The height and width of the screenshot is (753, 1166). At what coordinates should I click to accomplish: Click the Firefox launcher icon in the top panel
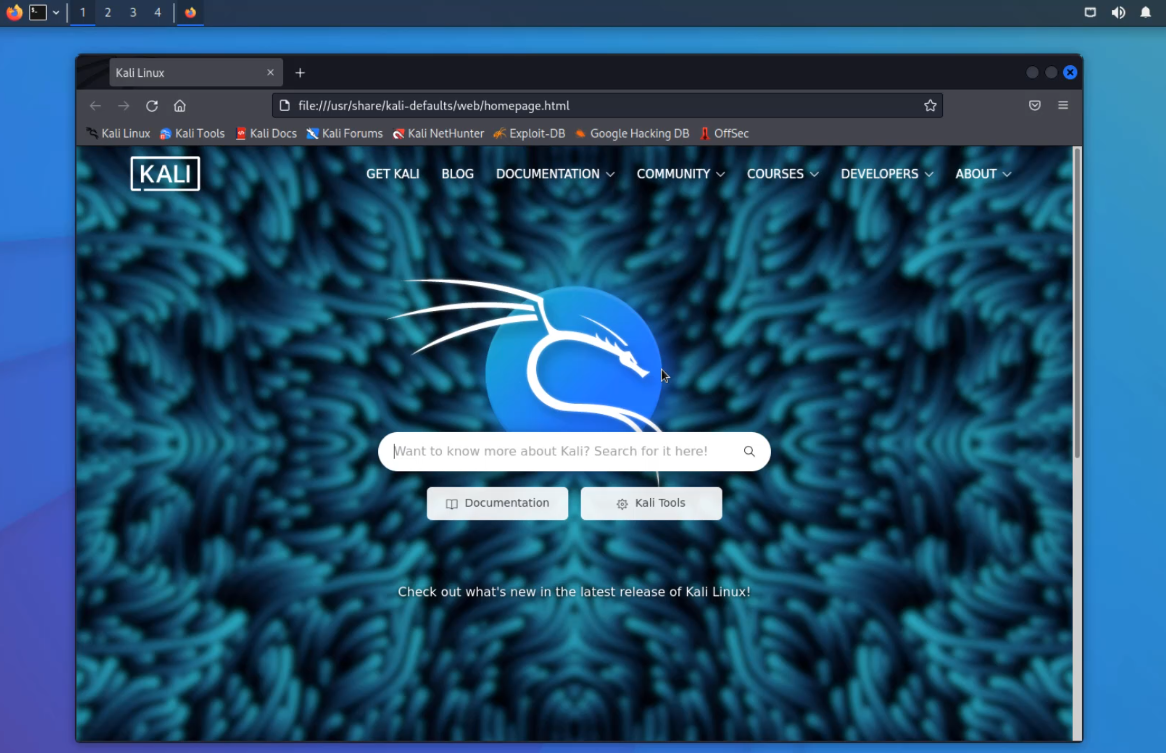click(14, 12)
